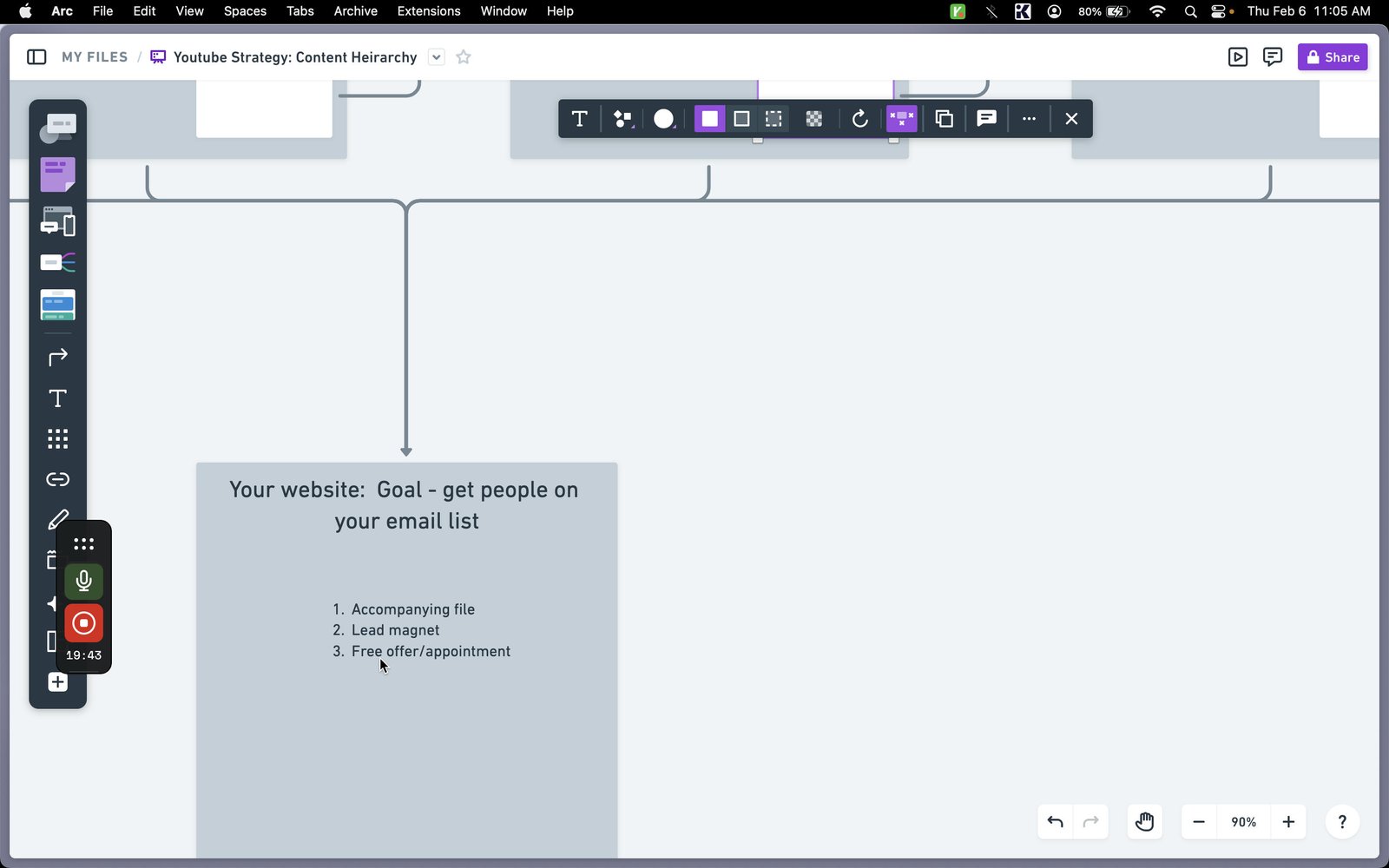This screenshot has width=1389, height=868.
Task: Open the Tabs menu
Action: (x=300, y=11)
